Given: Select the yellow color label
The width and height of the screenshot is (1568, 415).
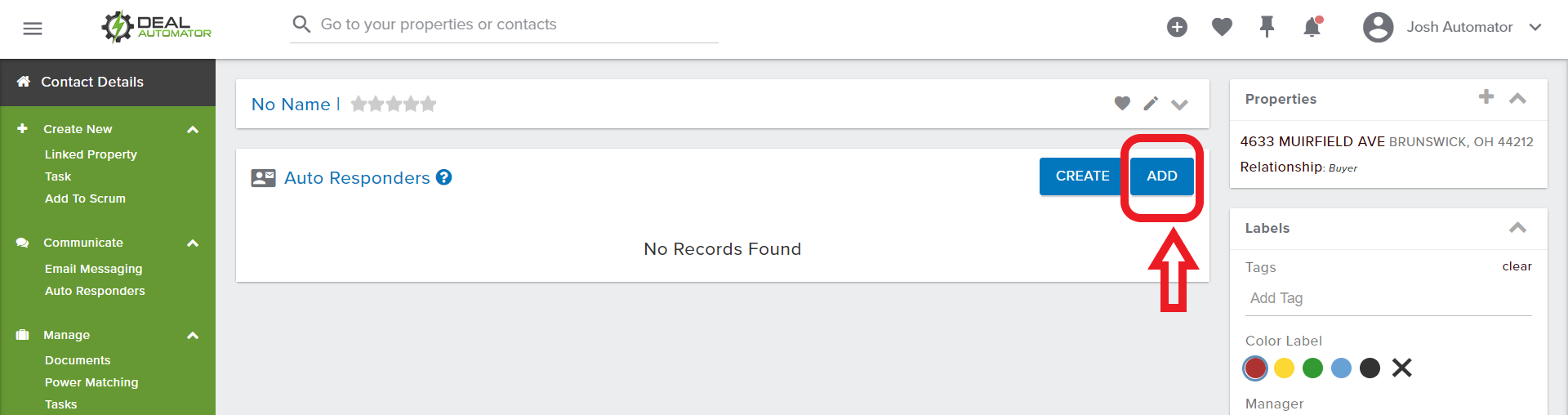Looking at the screenshot, I should click(1284, 368).
